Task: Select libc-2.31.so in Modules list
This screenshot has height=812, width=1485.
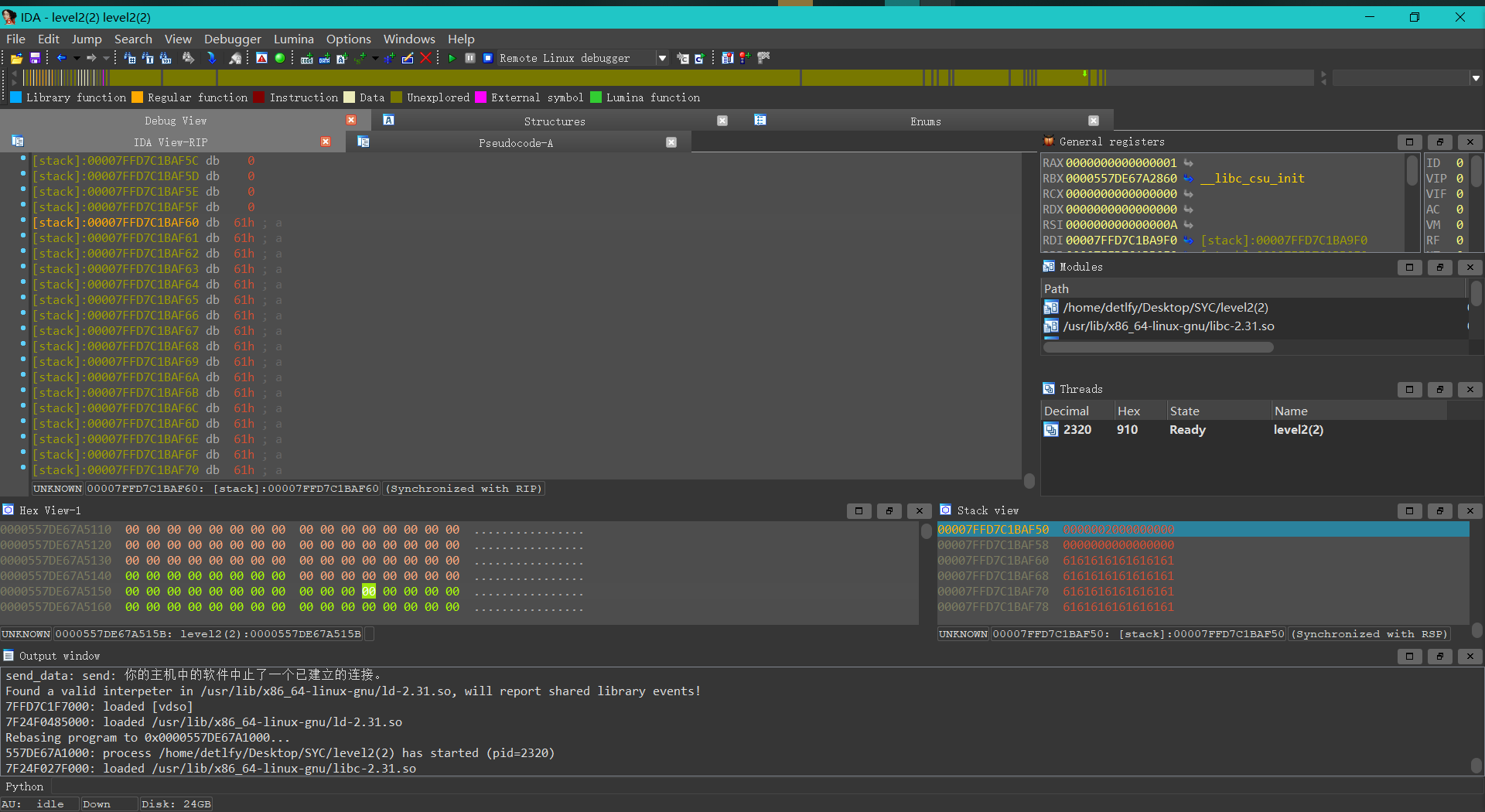Action: 1169,326
